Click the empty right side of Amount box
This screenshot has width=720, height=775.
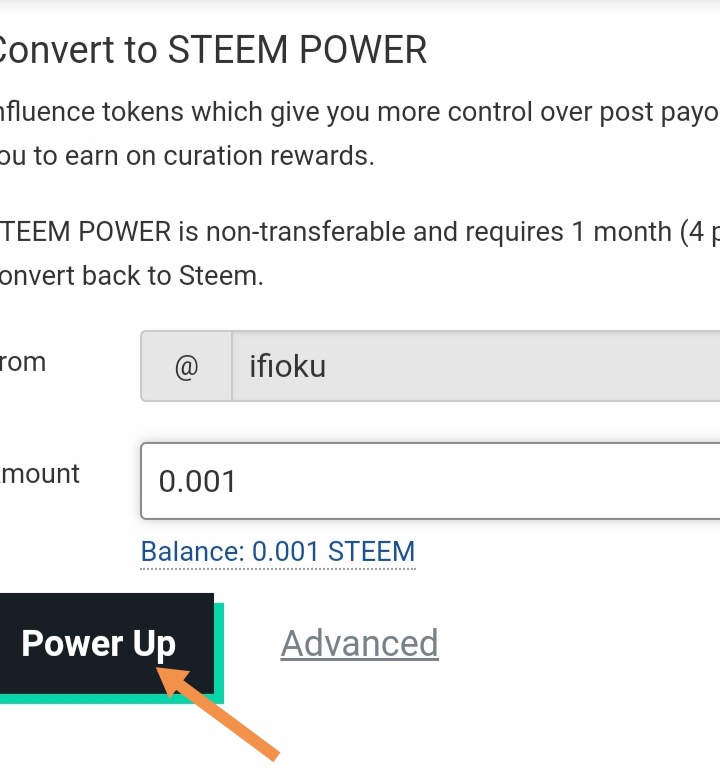[600, 481]
